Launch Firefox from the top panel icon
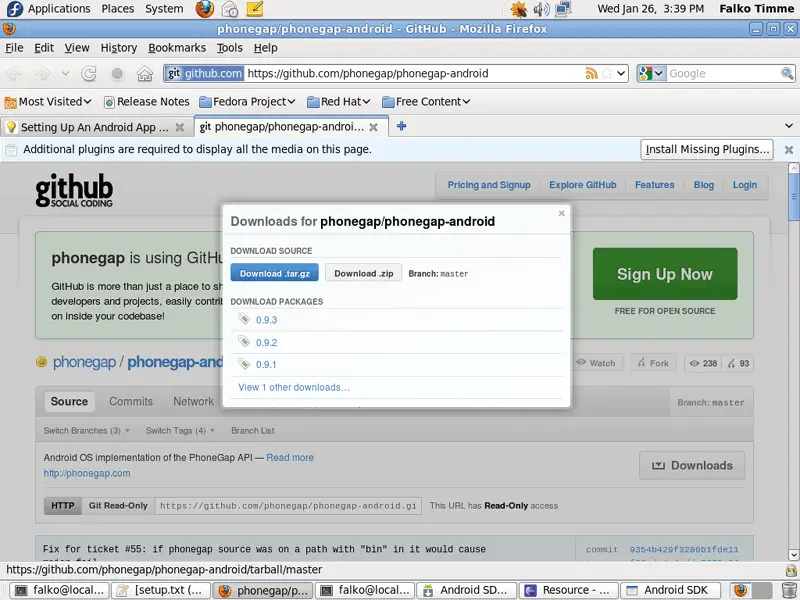Viewport: 800px width, 600px height. 205,9
